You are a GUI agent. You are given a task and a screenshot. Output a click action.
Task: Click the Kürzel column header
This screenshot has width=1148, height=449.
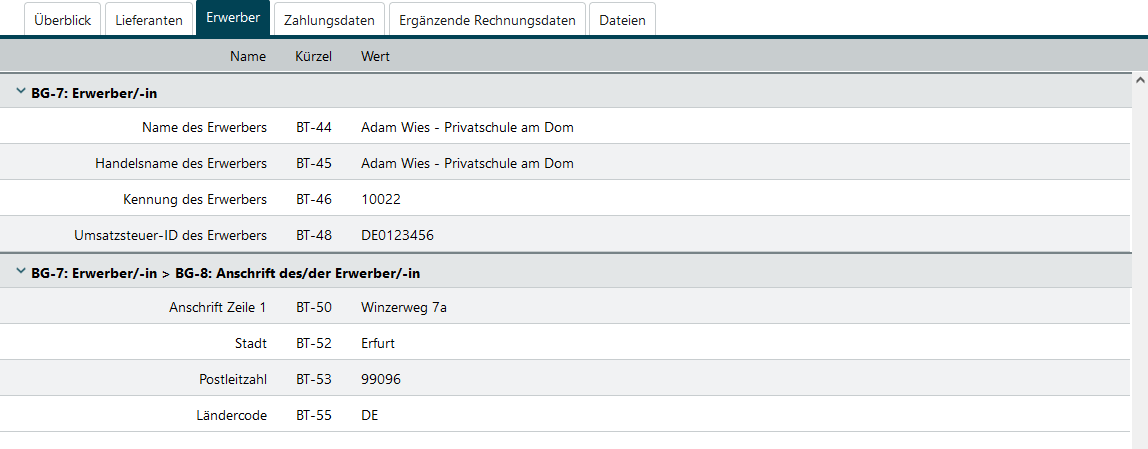(314, 56)
